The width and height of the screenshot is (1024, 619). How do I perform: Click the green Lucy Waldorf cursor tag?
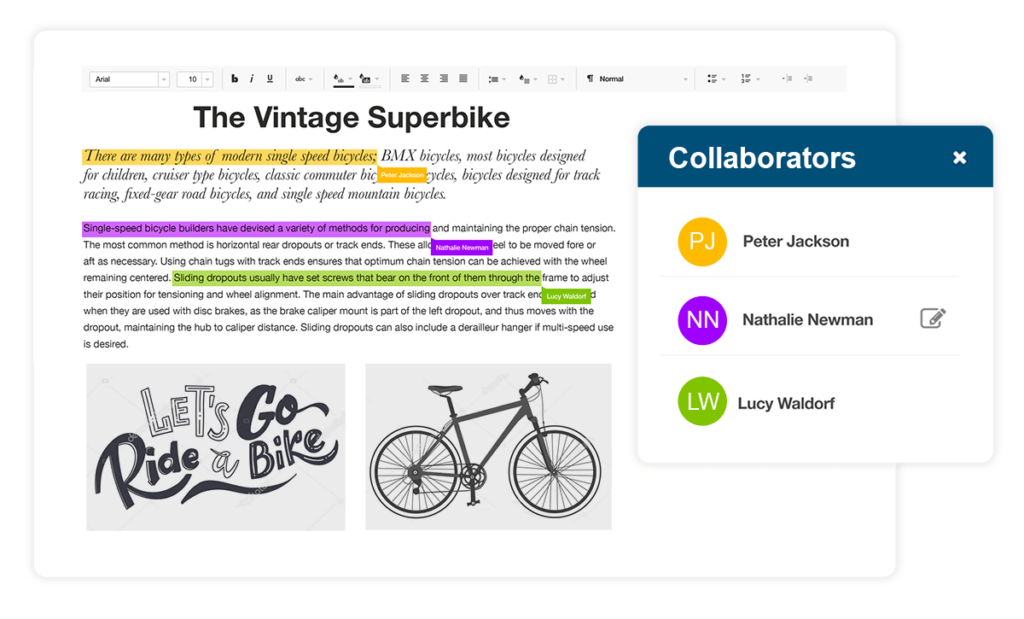click(566, 296)
